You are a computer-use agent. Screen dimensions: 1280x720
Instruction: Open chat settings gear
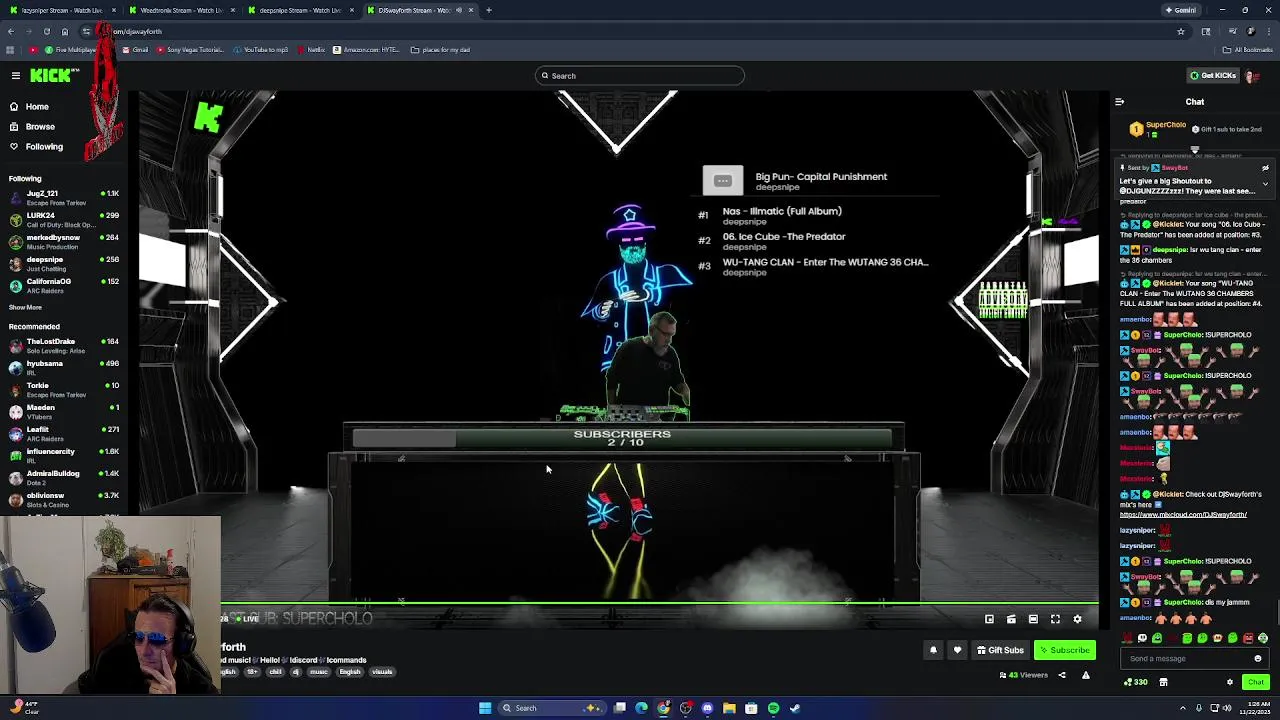click(1230, 682)
